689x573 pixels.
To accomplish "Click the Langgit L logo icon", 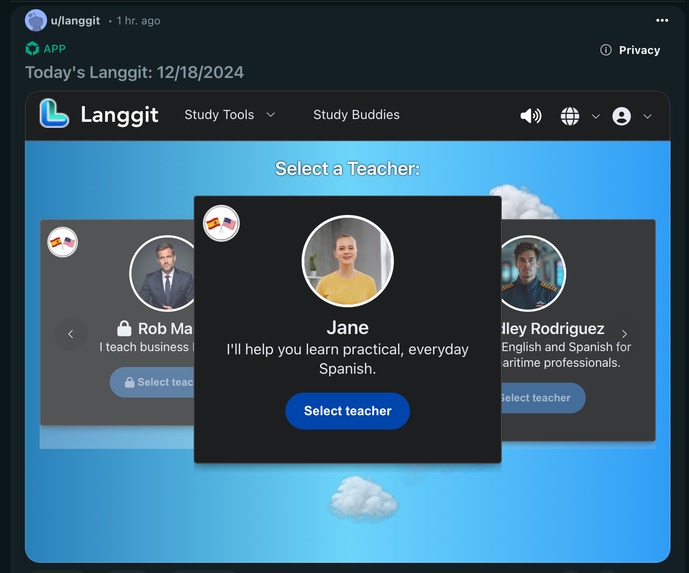I will 54,114.
